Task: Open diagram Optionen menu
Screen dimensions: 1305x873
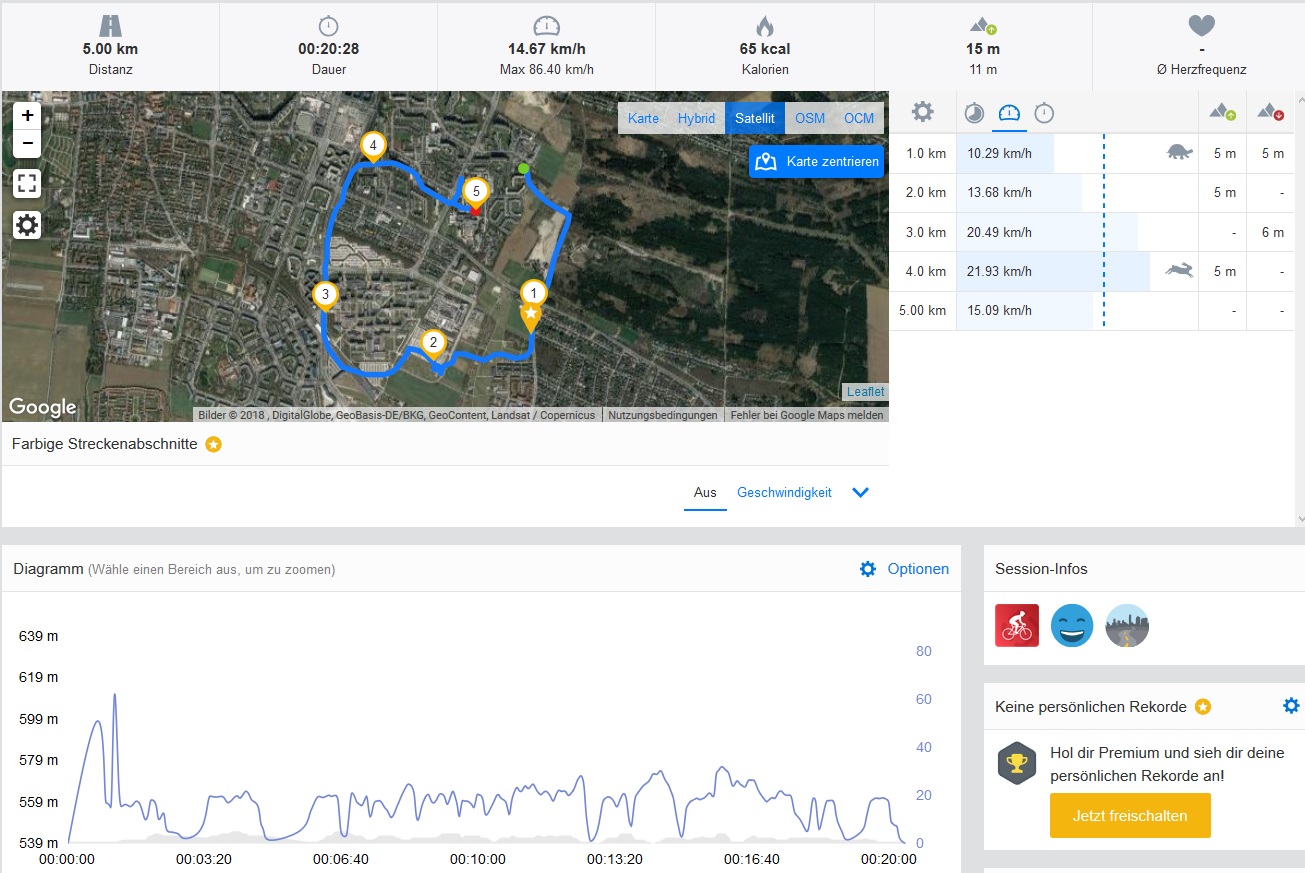Action: tap(904, 569)
